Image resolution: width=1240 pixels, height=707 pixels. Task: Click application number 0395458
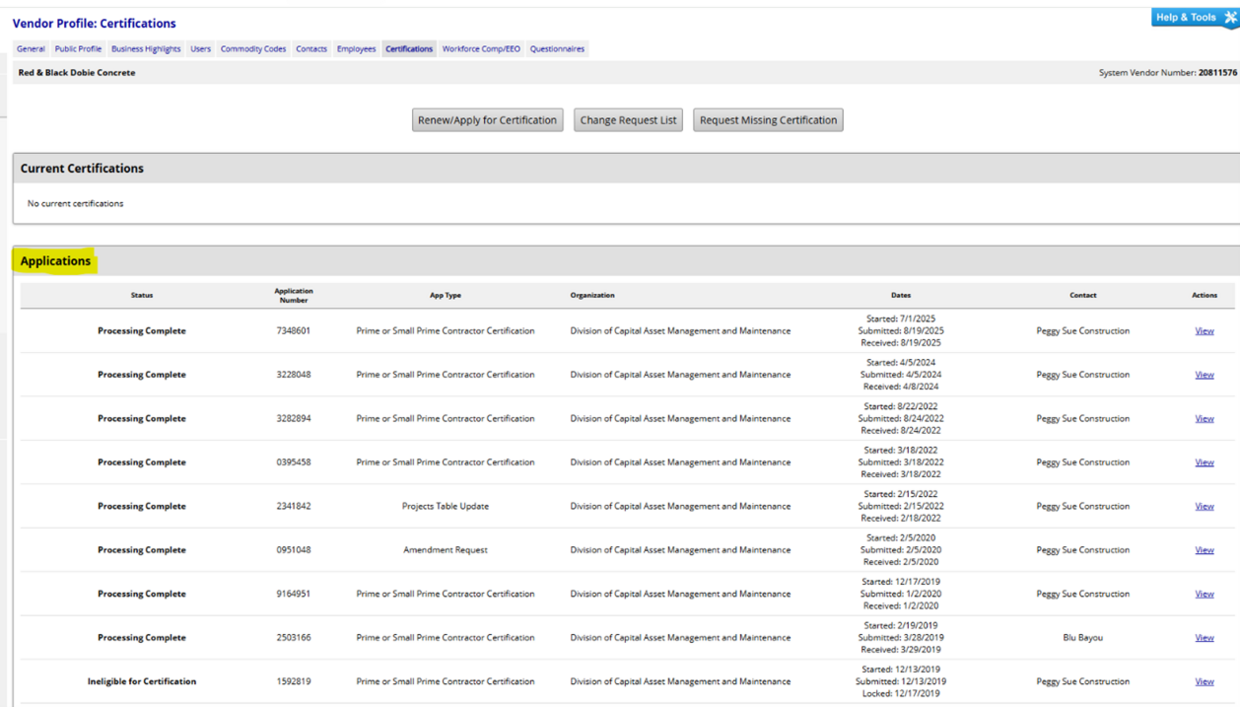coord(294,463)
